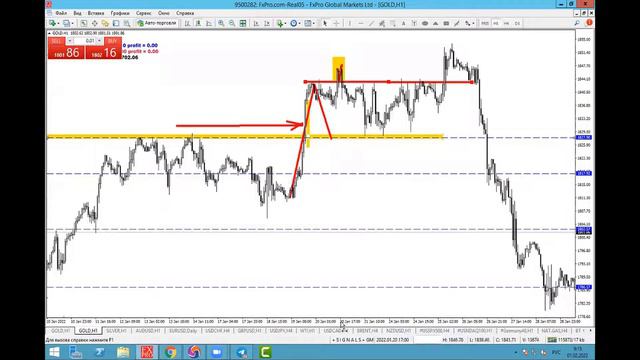Open the Strategy Tester icon
Screen dimensions: 640x360
[x=127, y=23]
